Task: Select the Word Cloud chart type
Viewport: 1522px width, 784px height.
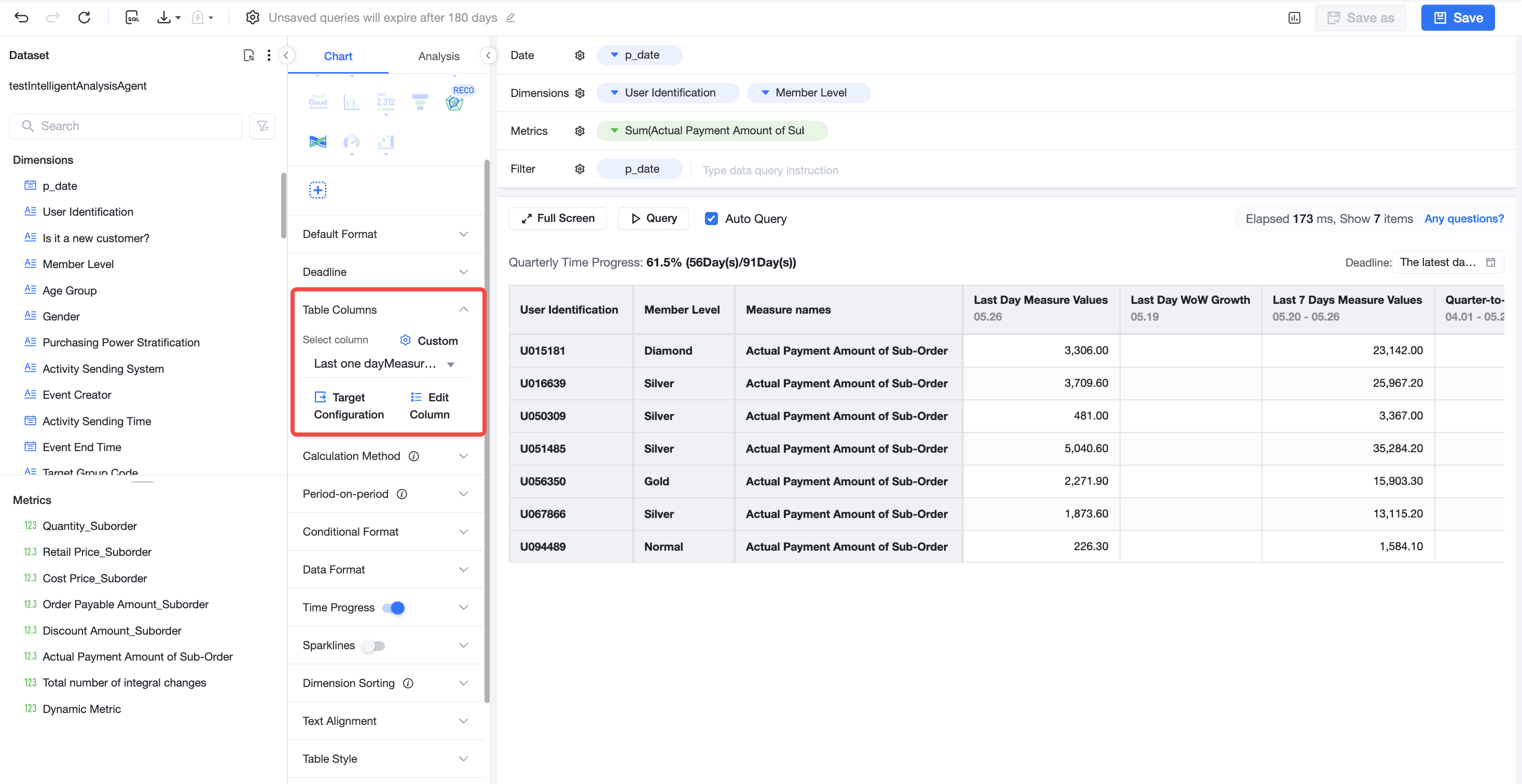Action: tap(317, 102)
